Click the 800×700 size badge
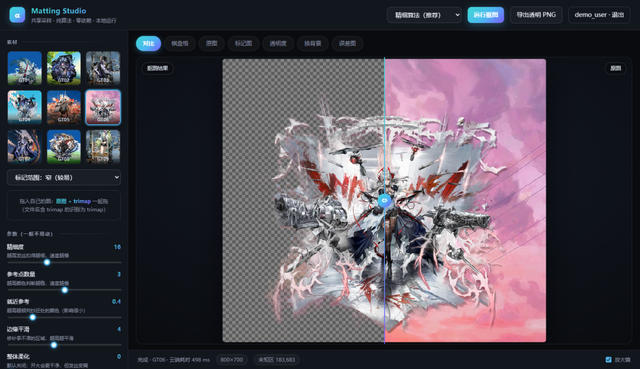Viewport: 640px width, 369px height. [231, 360]
